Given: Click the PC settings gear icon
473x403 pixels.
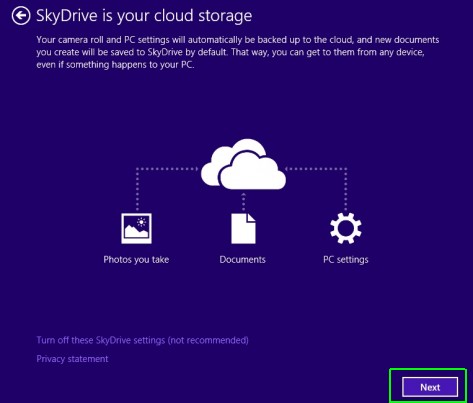Looking at the screenshot, I should click(x=346, y=228).
